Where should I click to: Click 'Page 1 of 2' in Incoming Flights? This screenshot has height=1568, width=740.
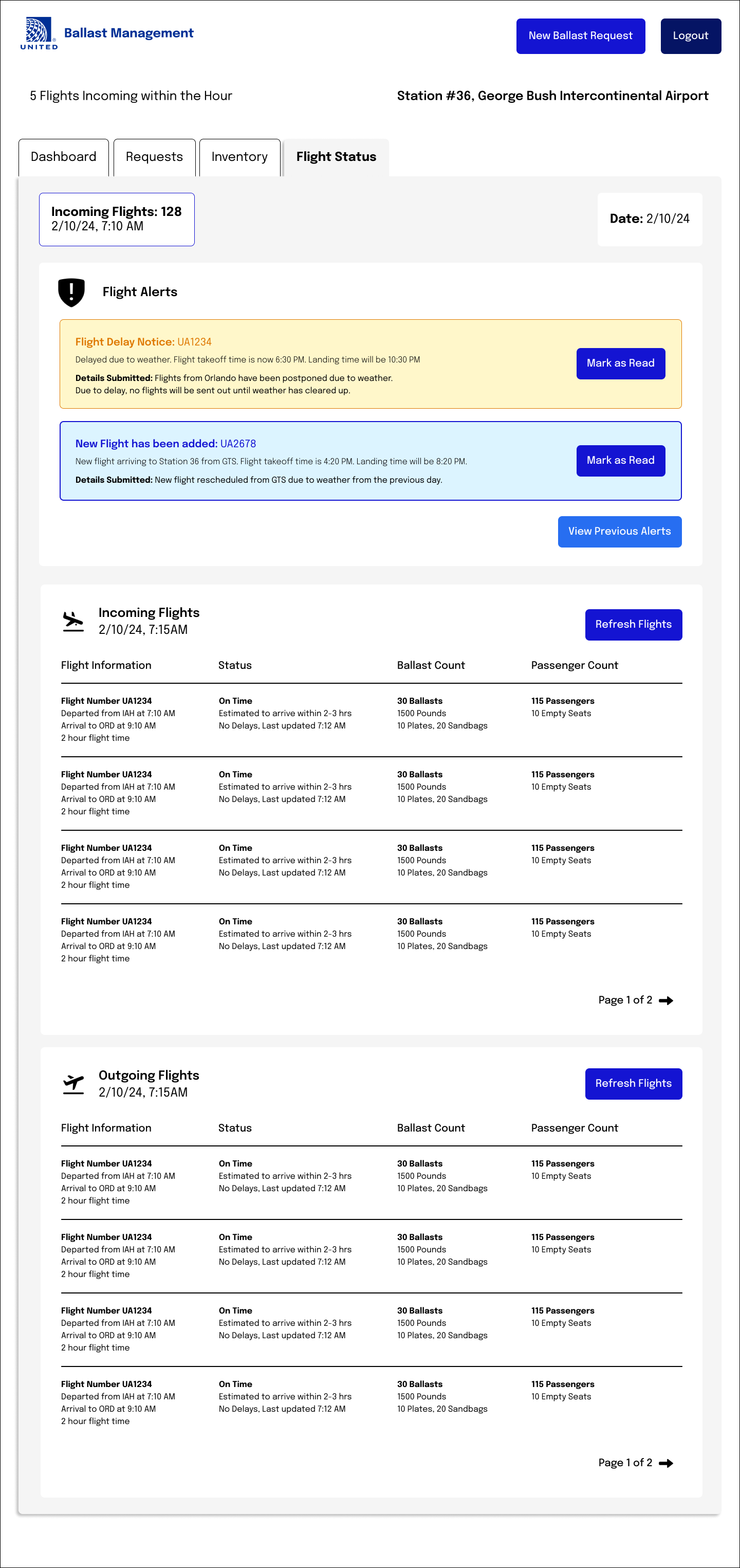click(x=625, y=1000)
